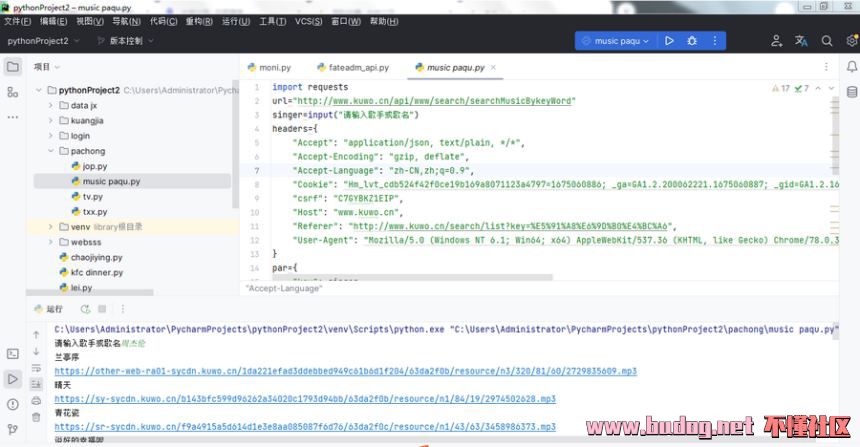The width and height of the screenshot is (860, 447).
Task: Open Run tool window icon in left sidebar
Action: tap(13, 379)
